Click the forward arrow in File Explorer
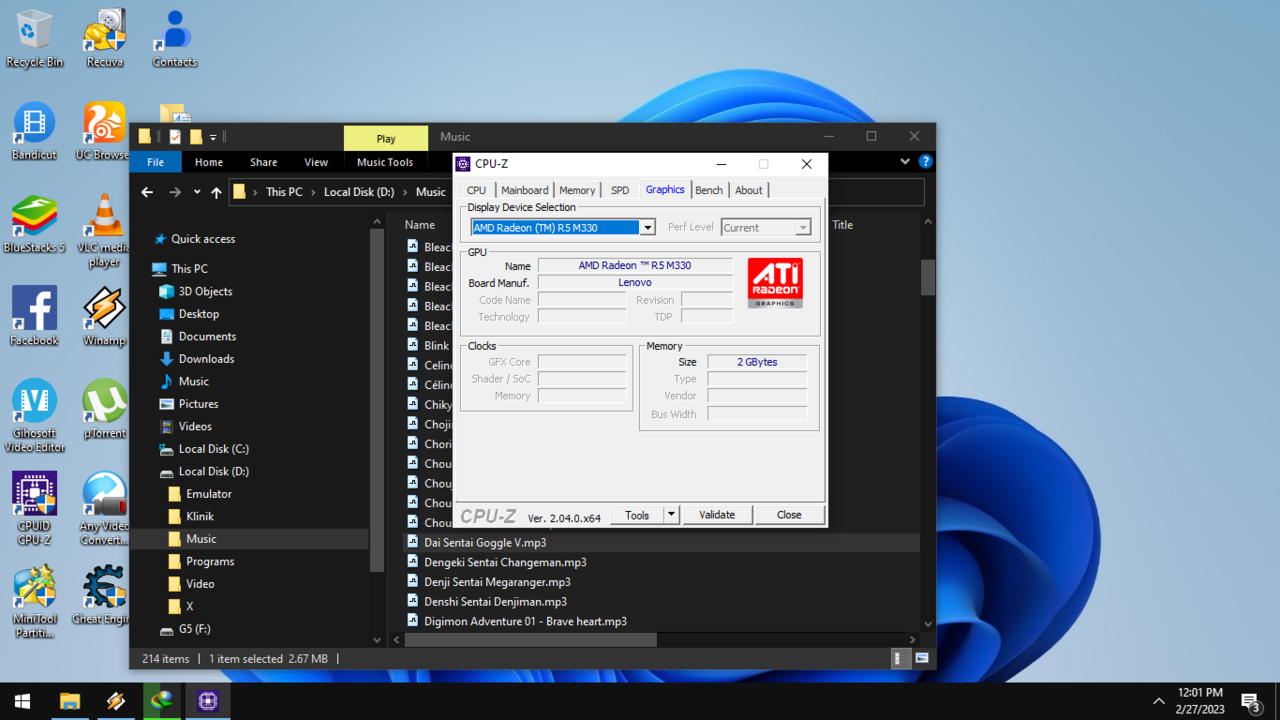The height and width of the screenshot is (720, 1280). click(175, 192)
